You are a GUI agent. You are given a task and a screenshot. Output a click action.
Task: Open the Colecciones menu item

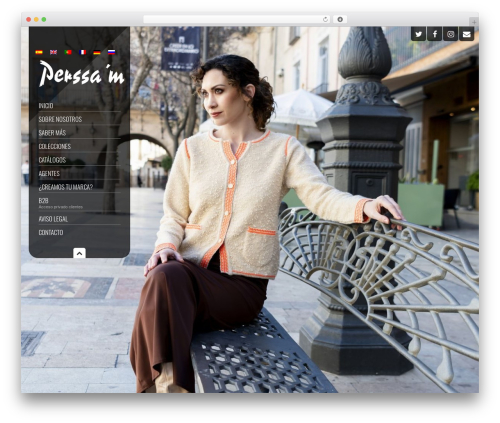pos(55,146)
